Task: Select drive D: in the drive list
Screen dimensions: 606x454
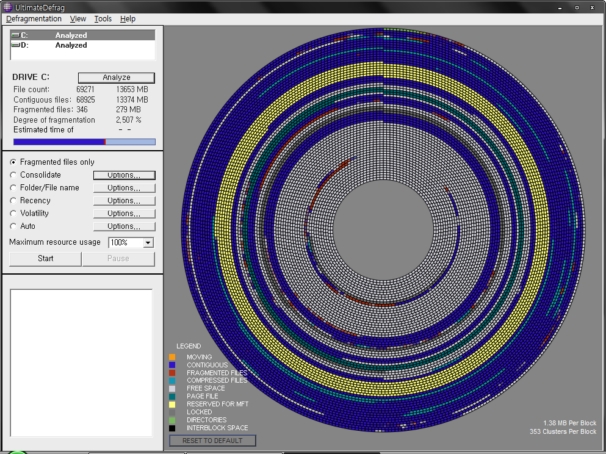Action: pos(83,45)
